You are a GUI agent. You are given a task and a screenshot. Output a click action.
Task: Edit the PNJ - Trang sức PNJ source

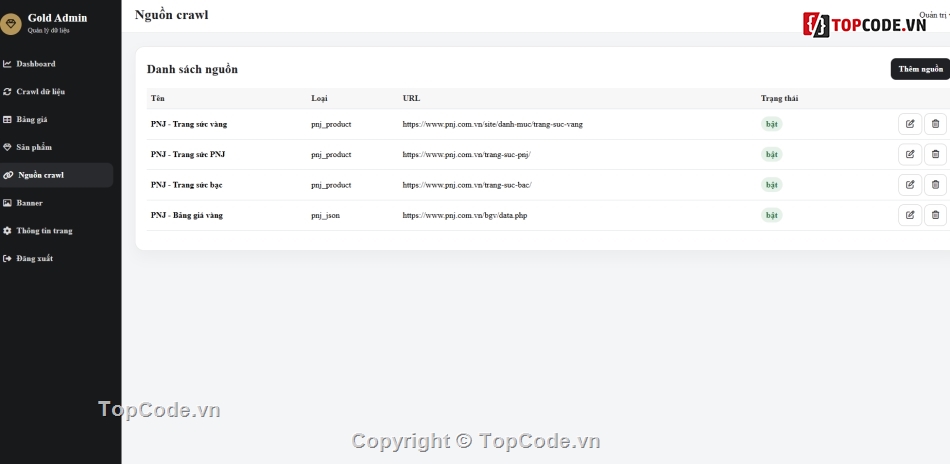(x=909, y=154)
